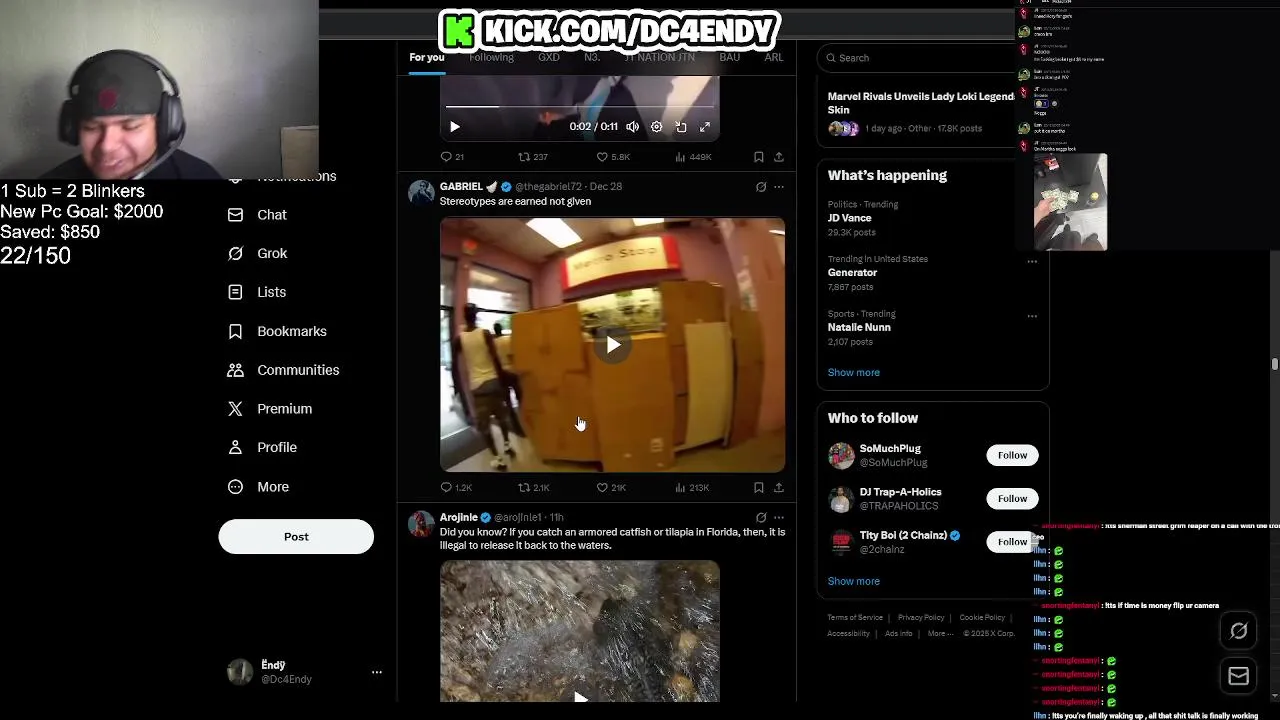Viewport: 1280px width, 720px height.
Task: Switch to the For you tab
Action: click(426, 57)
